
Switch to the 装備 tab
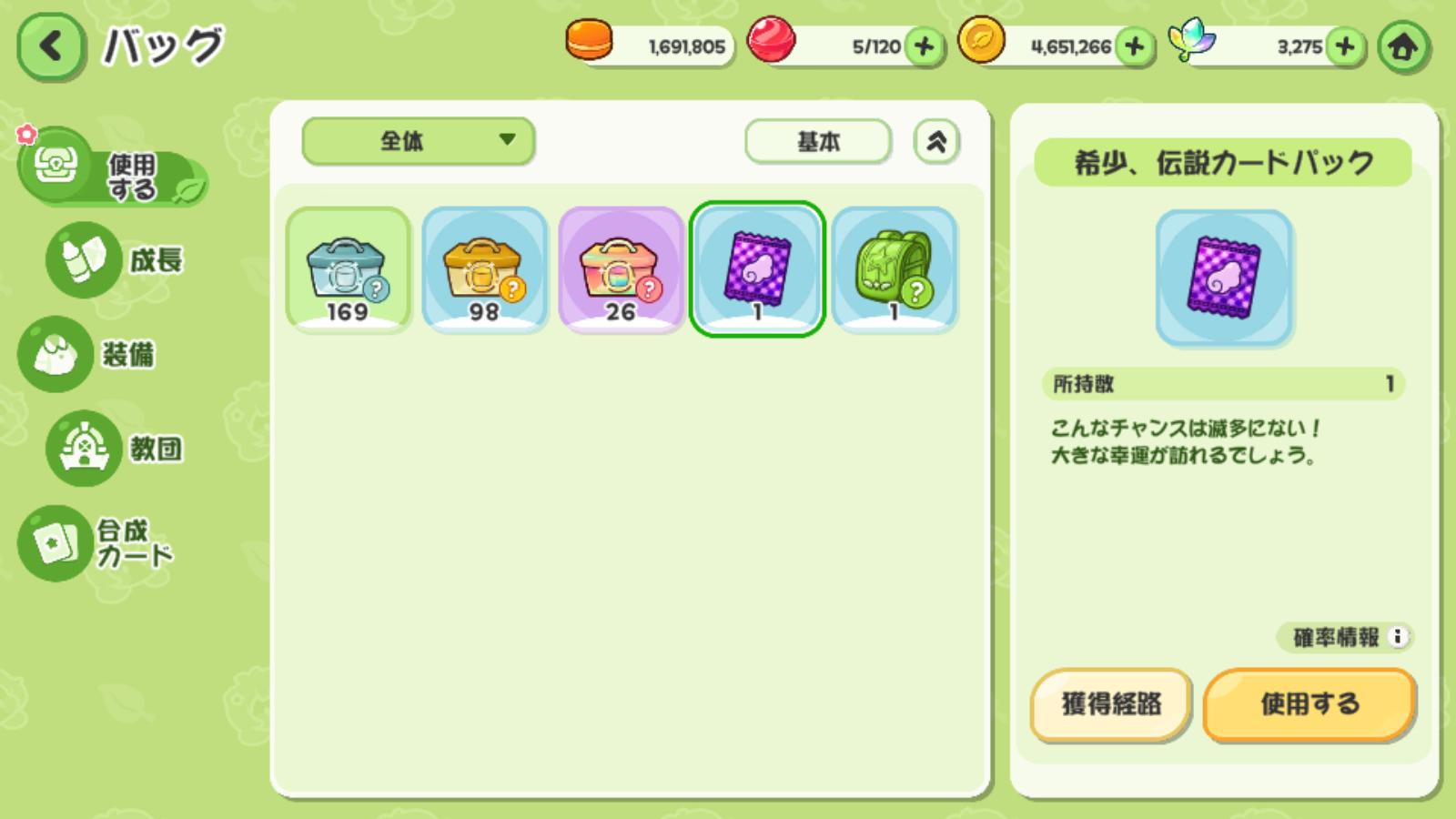click(88, 354)
